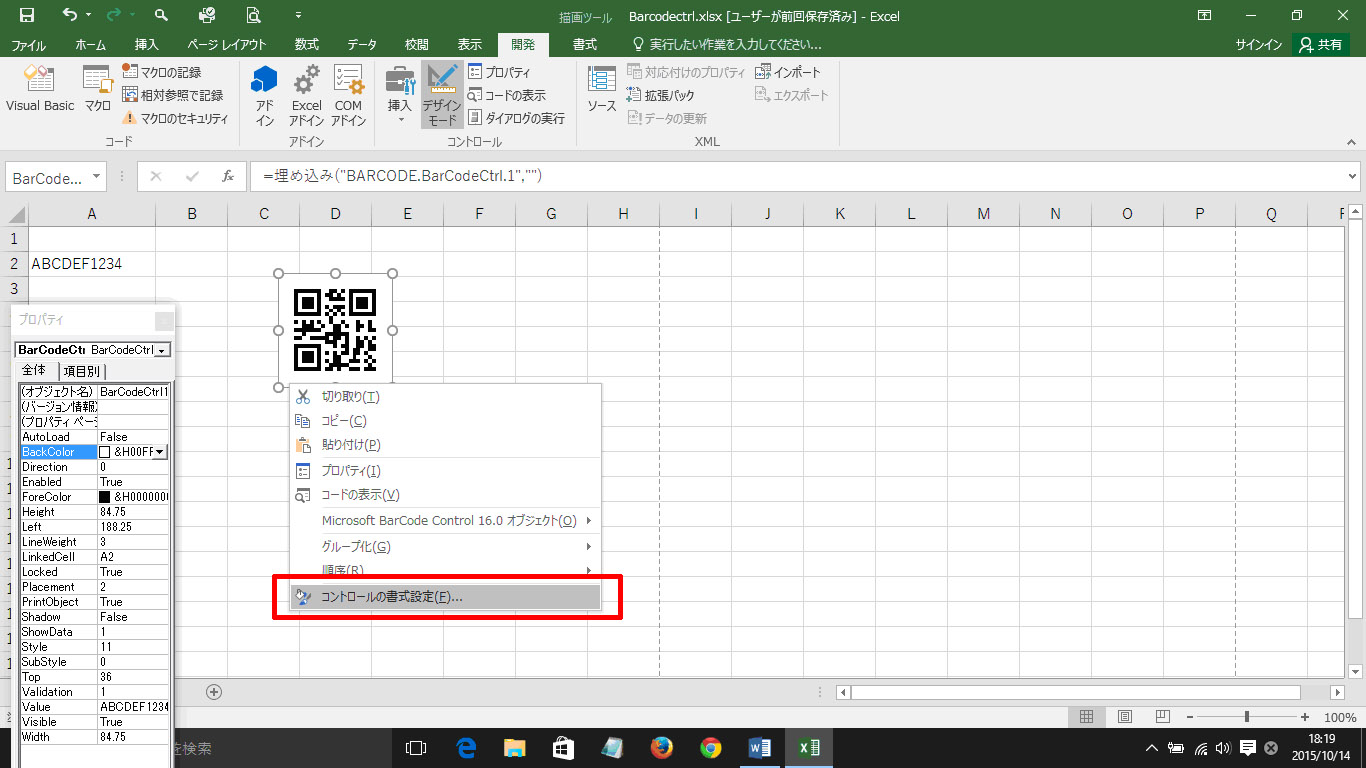Switch to 項目別 tab in Properties window
Viewport: 1366px width, 768px height.
coord(82,371)
